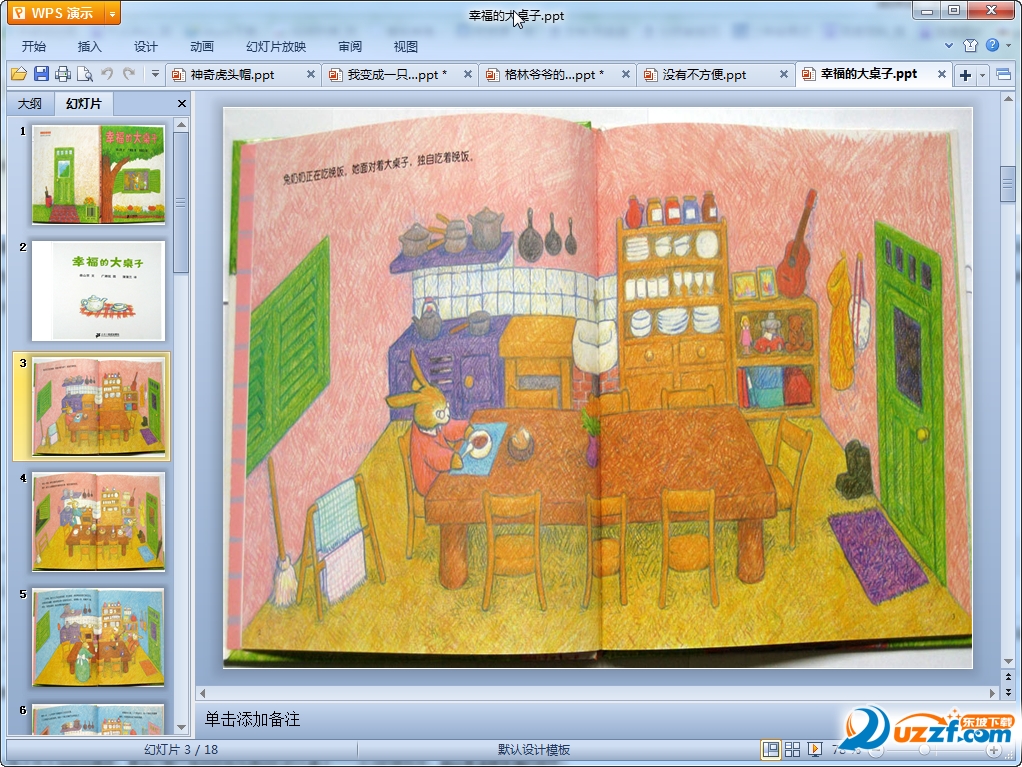The width and height of the screenshot is (1022, 767).
Task: Open the 开始 menu tab
Action: 34,46
